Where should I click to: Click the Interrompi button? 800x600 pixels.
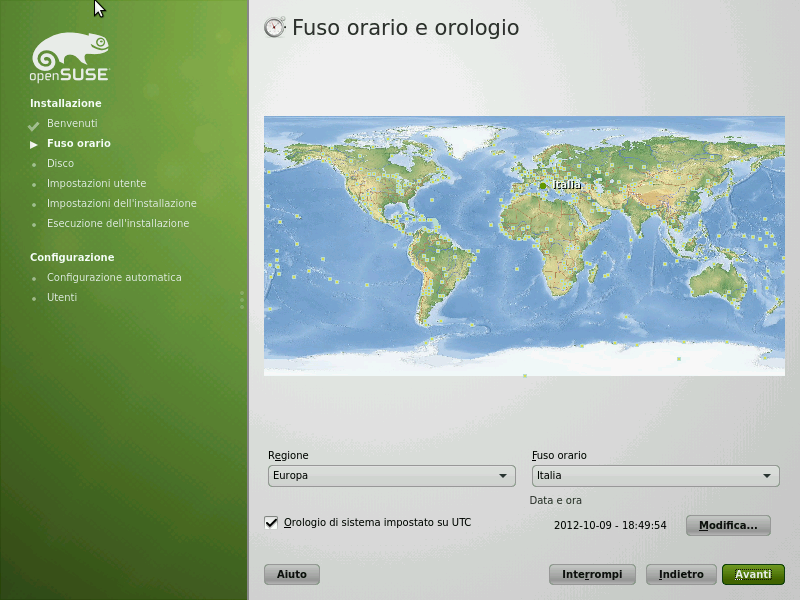point(592,574)
